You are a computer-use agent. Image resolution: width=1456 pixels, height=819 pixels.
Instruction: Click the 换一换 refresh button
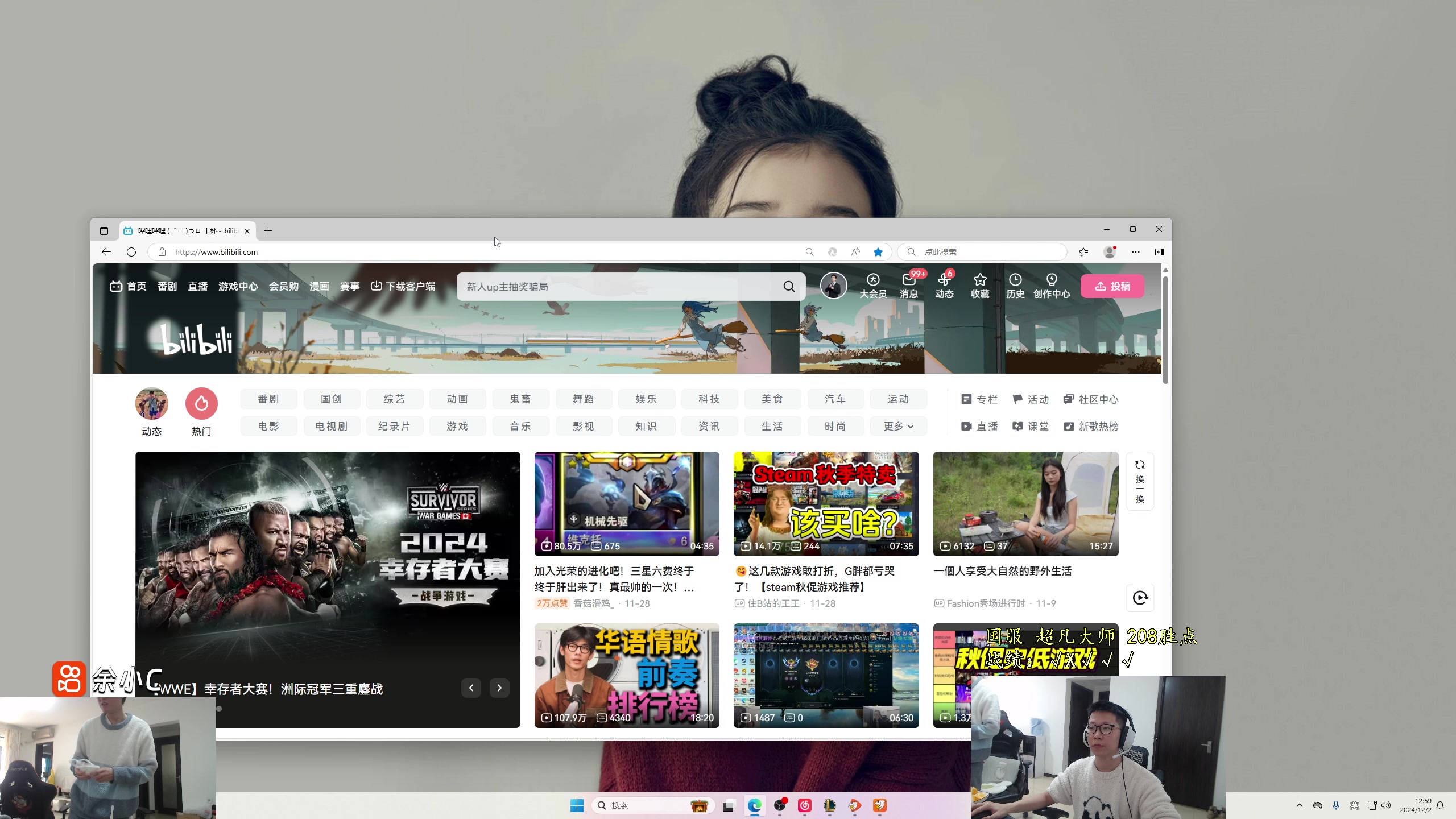pos(1140,481)
